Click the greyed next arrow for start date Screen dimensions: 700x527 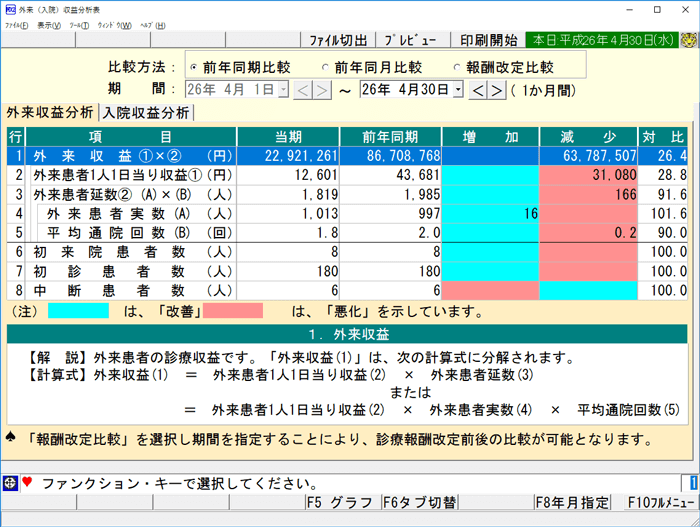pos(320,91)
